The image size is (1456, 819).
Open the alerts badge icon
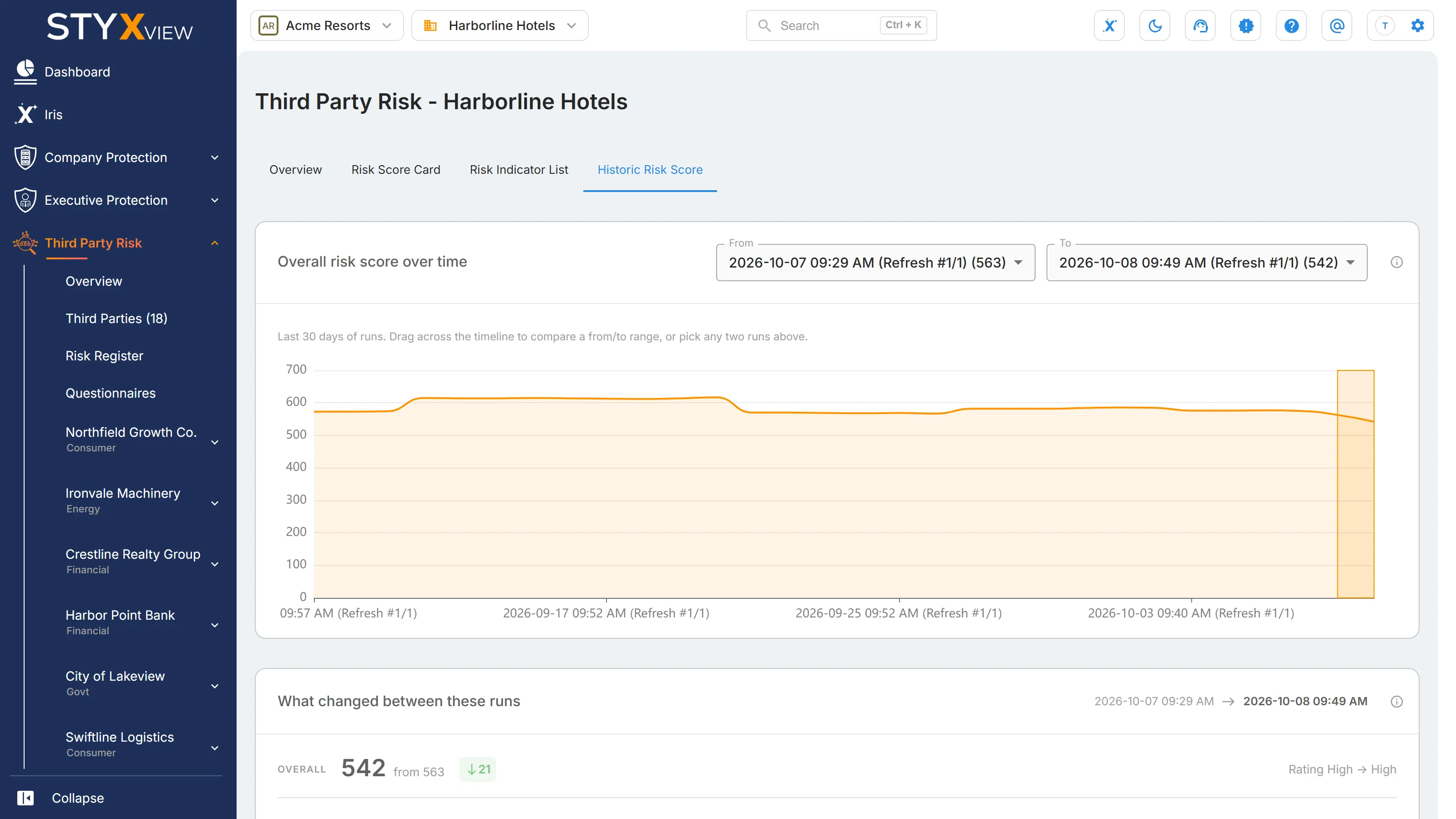1246,25
